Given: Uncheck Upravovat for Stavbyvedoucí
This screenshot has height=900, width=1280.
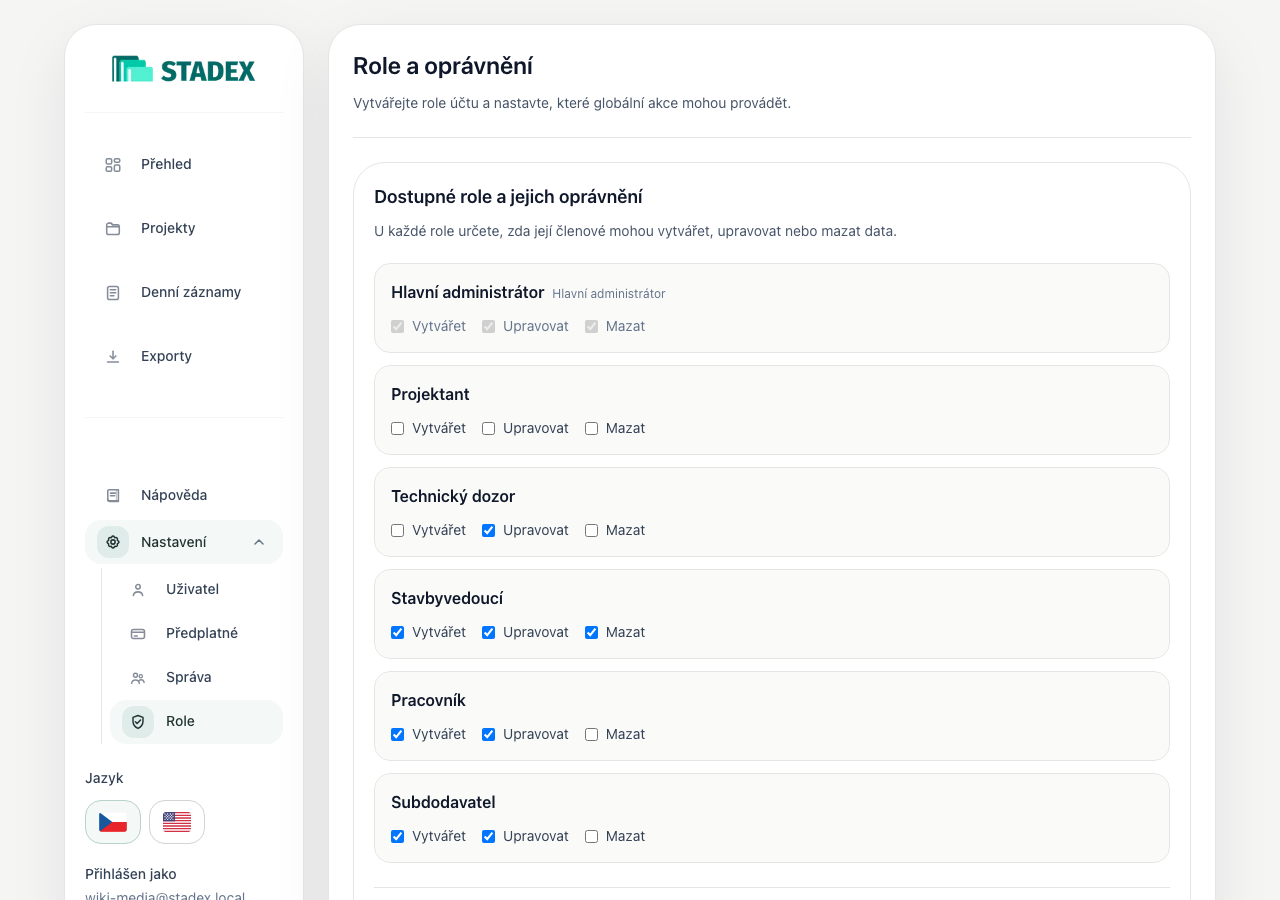Looking at the screenshot, I should [x=489, y=632].
